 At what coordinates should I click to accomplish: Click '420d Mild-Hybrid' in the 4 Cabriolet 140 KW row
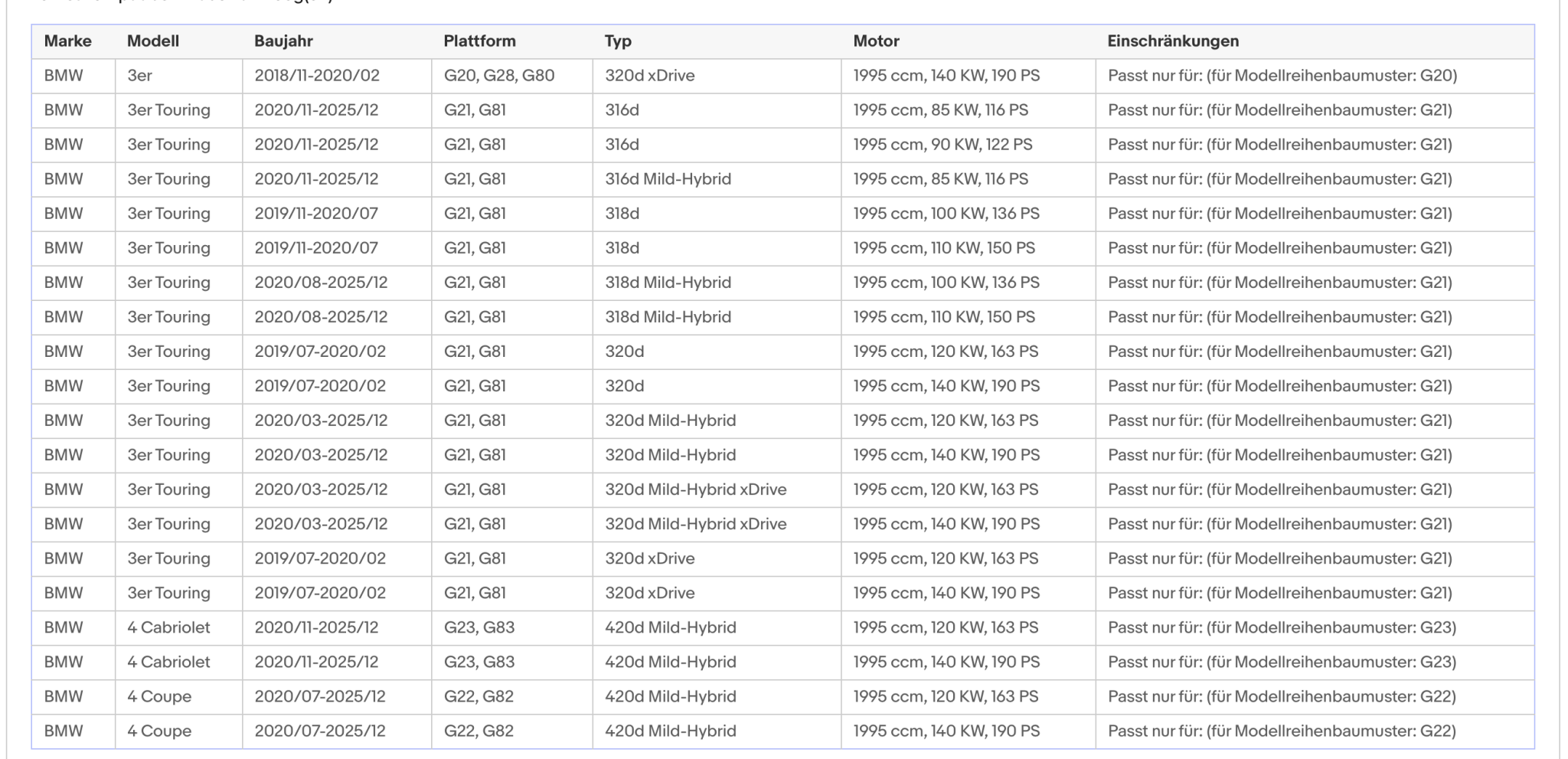(x=671, y=662)
